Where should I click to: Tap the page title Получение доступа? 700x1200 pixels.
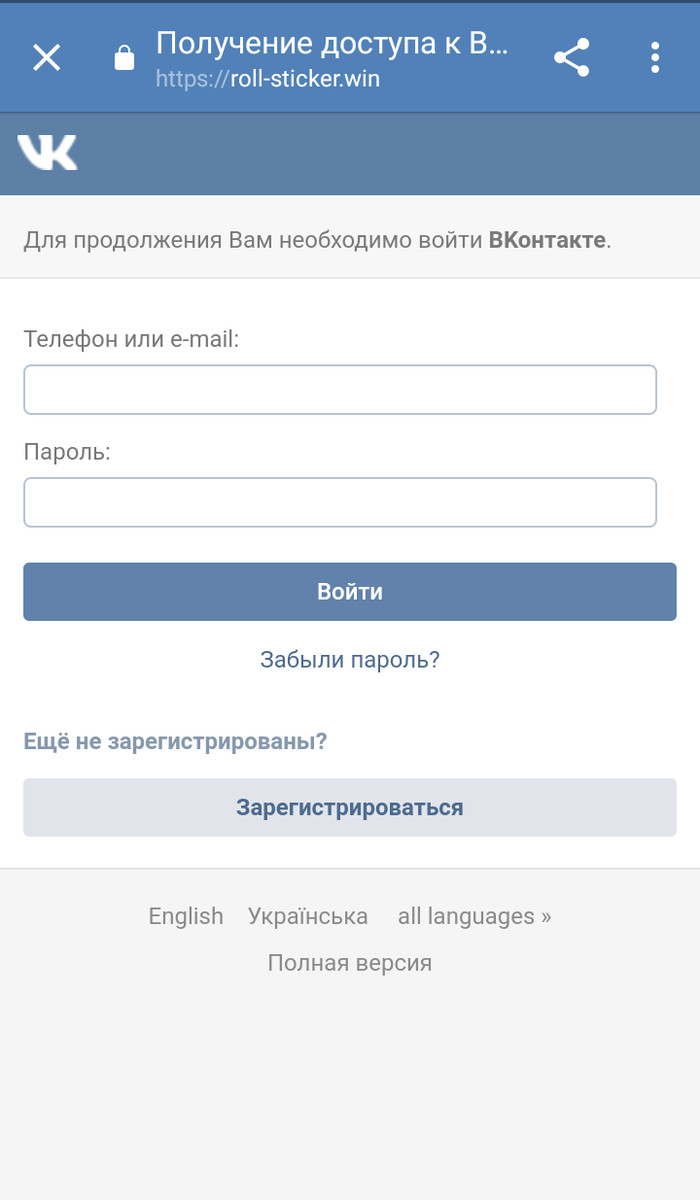pos(332,44)
